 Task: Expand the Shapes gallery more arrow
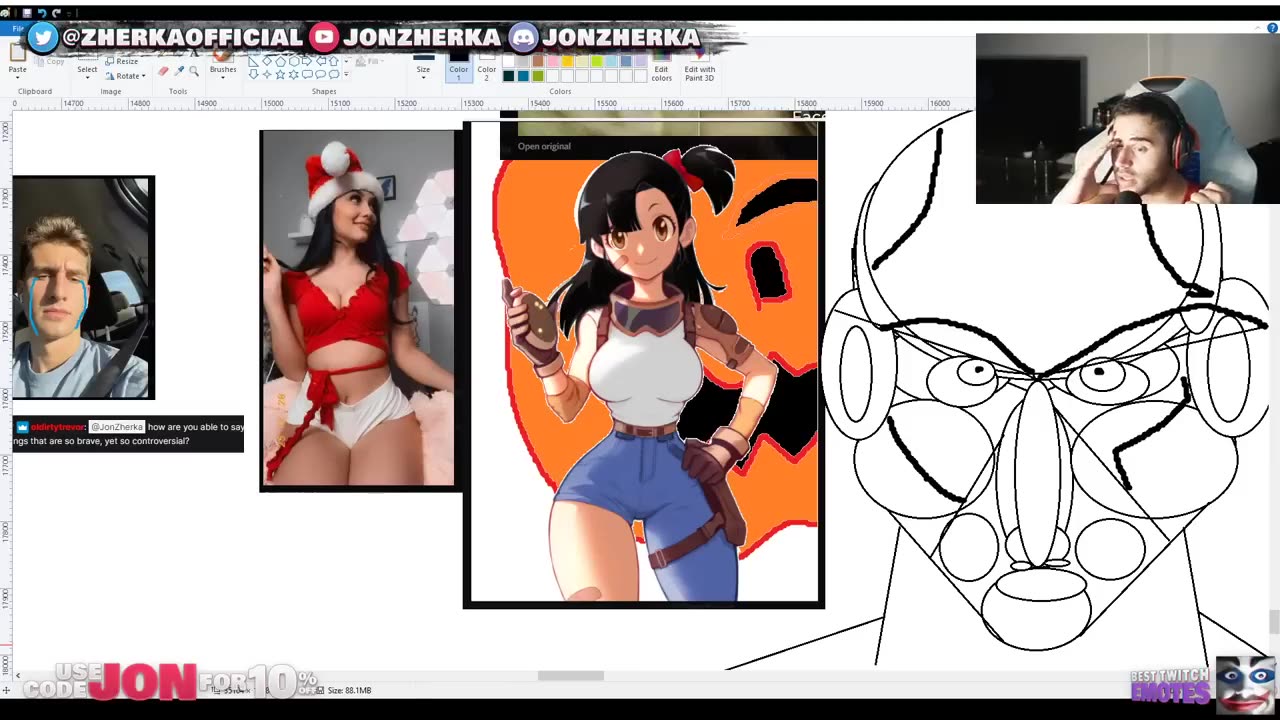pos(346,74)
